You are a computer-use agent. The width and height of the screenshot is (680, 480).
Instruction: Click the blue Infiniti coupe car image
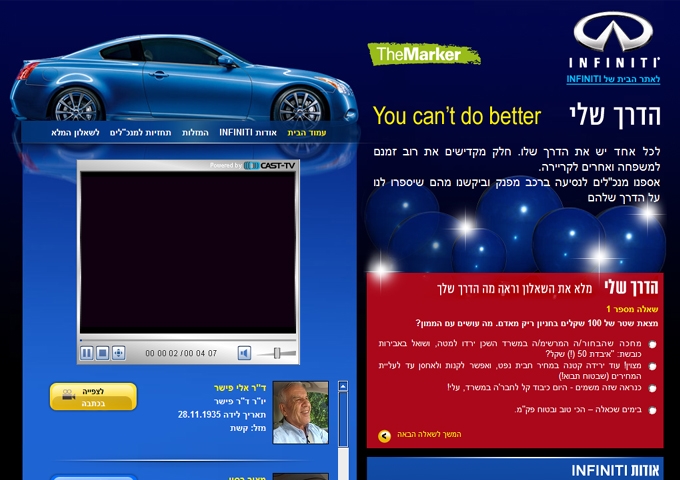click(x=184, y=78)
